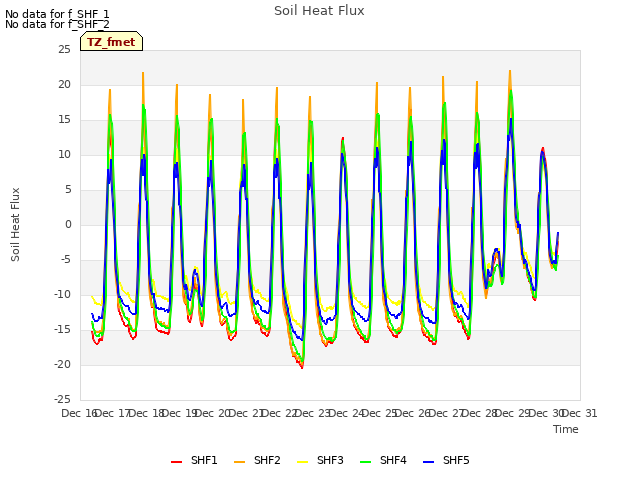This screenshot has width=640, height=480.
Task: Click the y-axis tick label 5
Action: tap(68, 189)
